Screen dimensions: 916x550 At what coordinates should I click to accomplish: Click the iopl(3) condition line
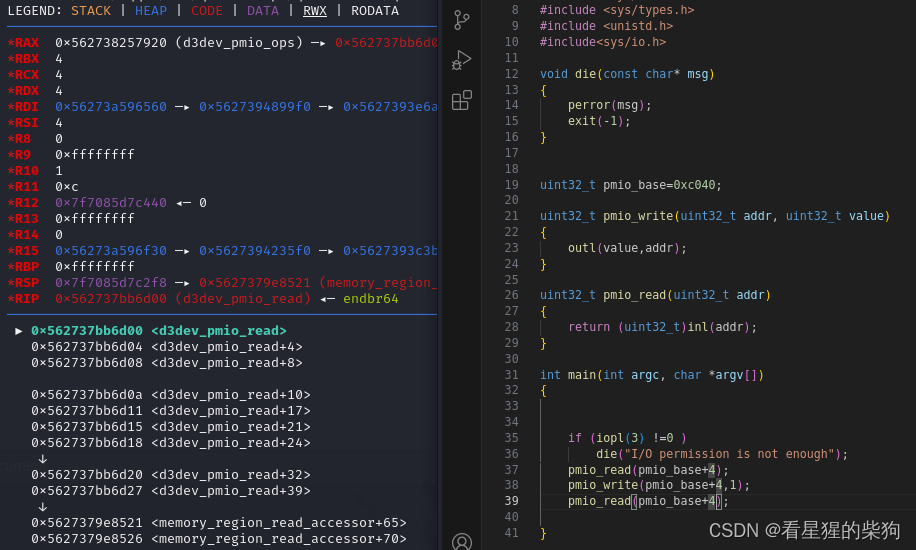627,438
